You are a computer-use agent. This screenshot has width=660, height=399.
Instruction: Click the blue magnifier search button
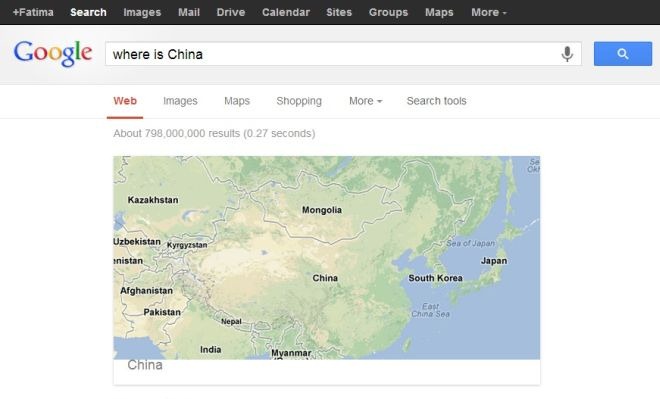pyautogui.click(x=623, y=54)
